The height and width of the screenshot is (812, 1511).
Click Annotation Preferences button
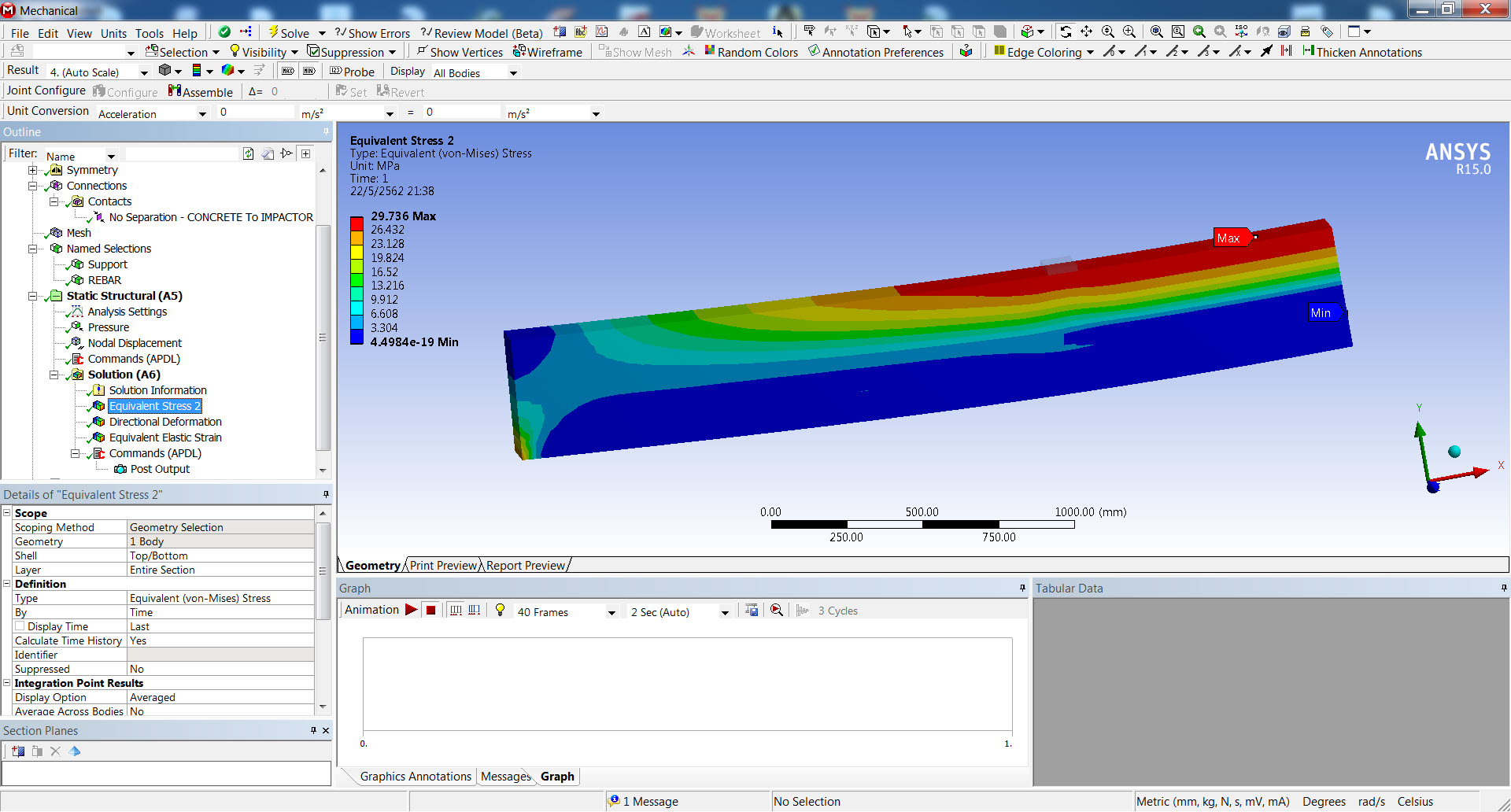[x=876, y=52]
